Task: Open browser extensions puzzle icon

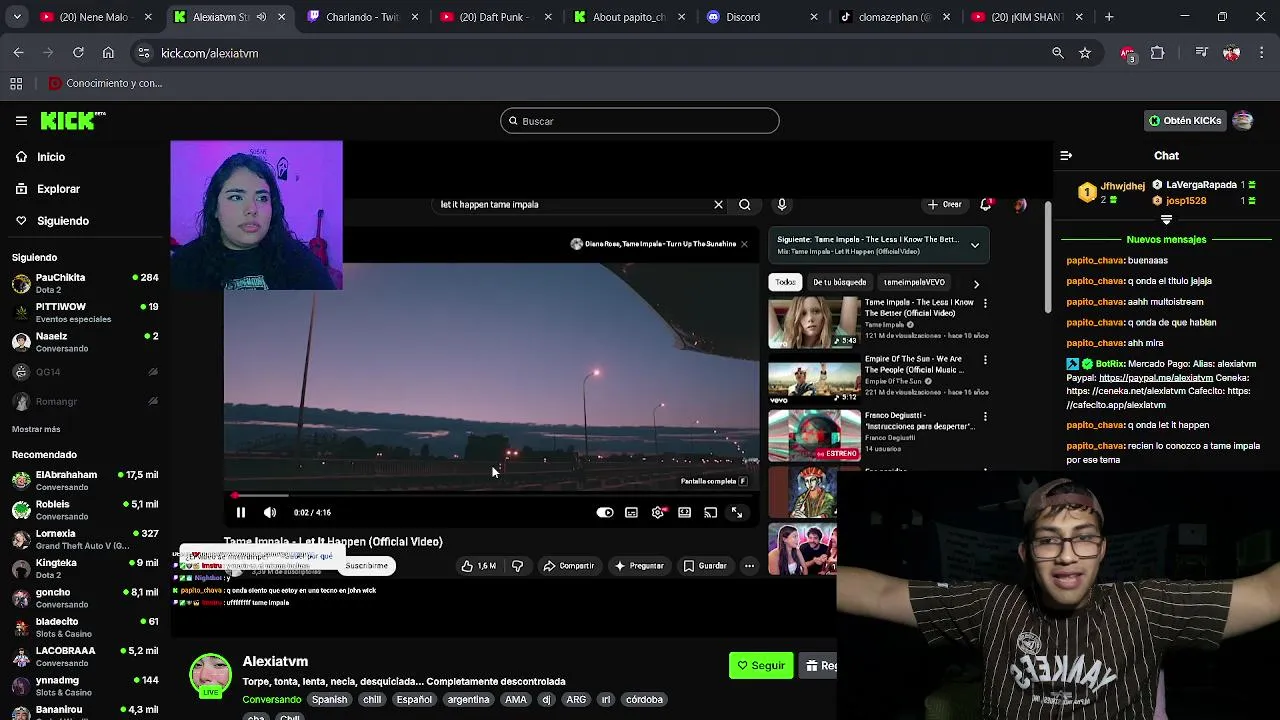Action: point(1157,53)
